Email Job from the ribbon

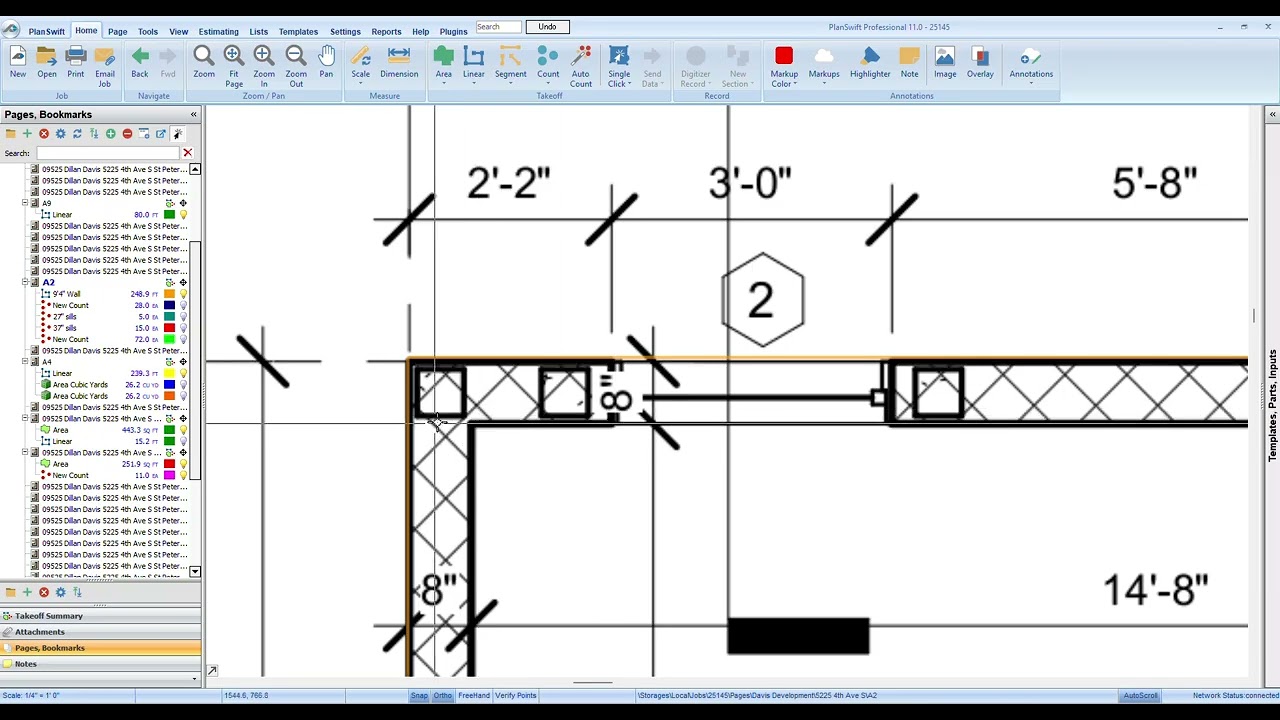coord(104,66)
